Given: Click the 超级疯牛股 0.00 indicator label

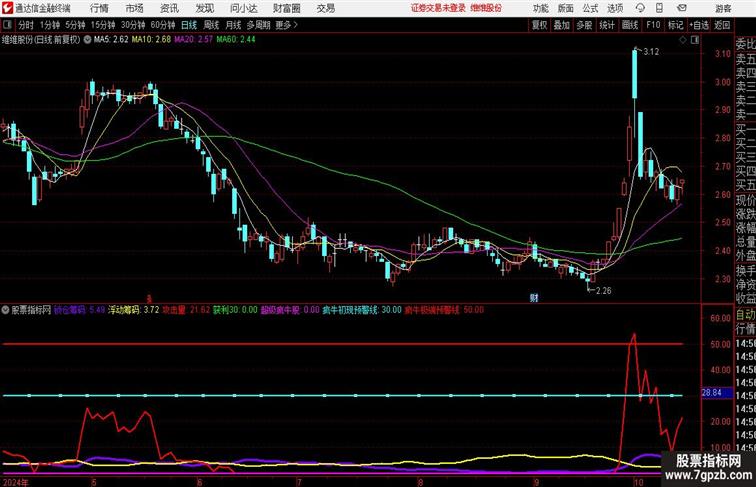Looking at the screenshot, I should click(x=290, y=310).
